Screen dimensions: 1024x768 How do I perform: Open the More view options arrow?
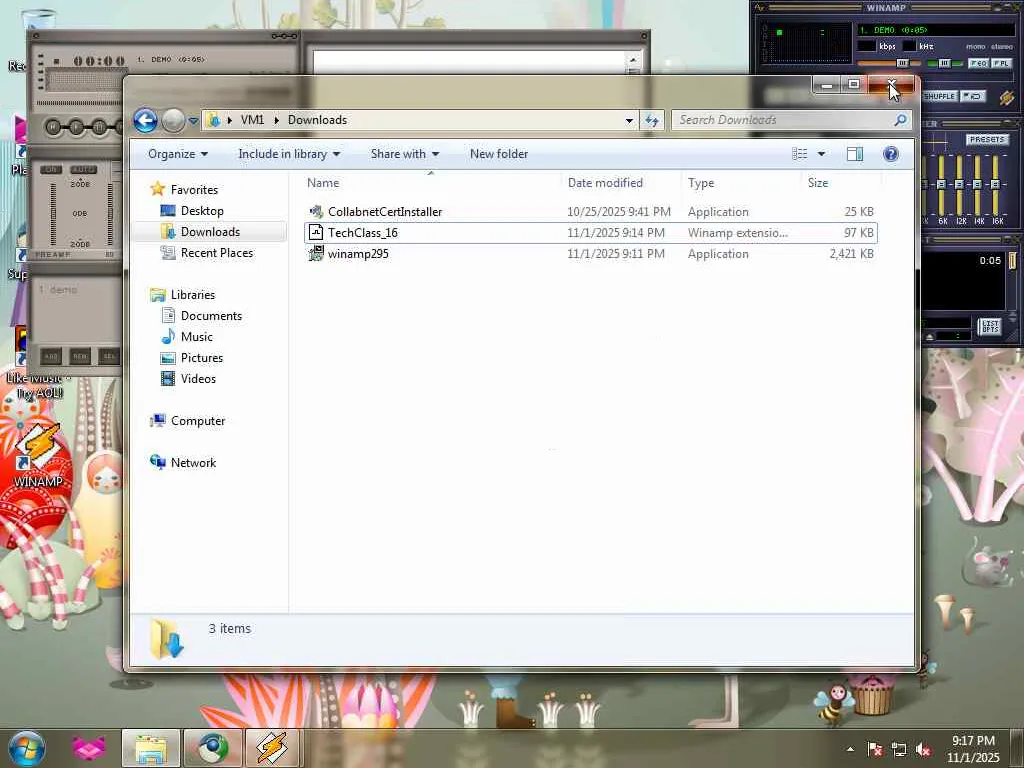[822, 154]
